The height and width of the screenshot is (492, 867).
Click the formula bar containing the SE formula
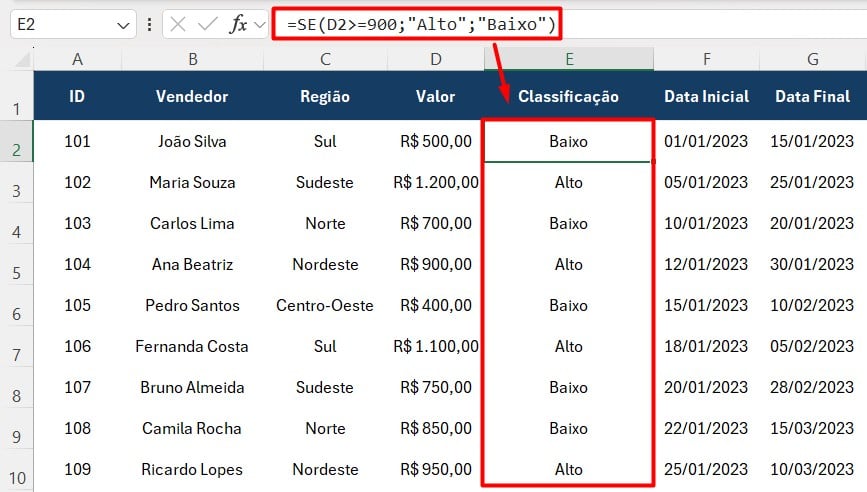coord(570,24)
